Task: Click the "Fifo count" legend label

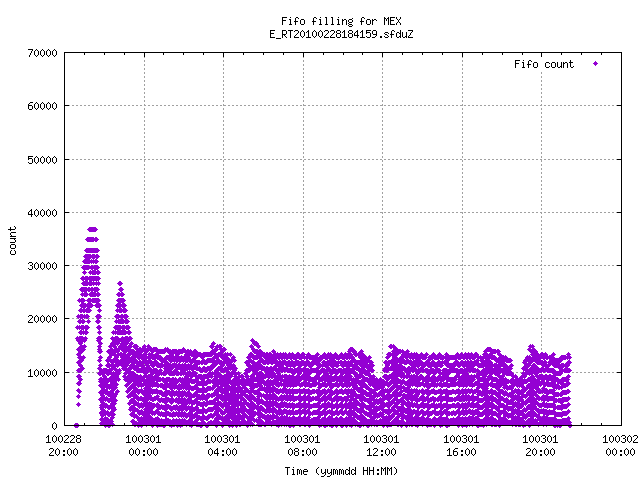Action: (544, 64)
